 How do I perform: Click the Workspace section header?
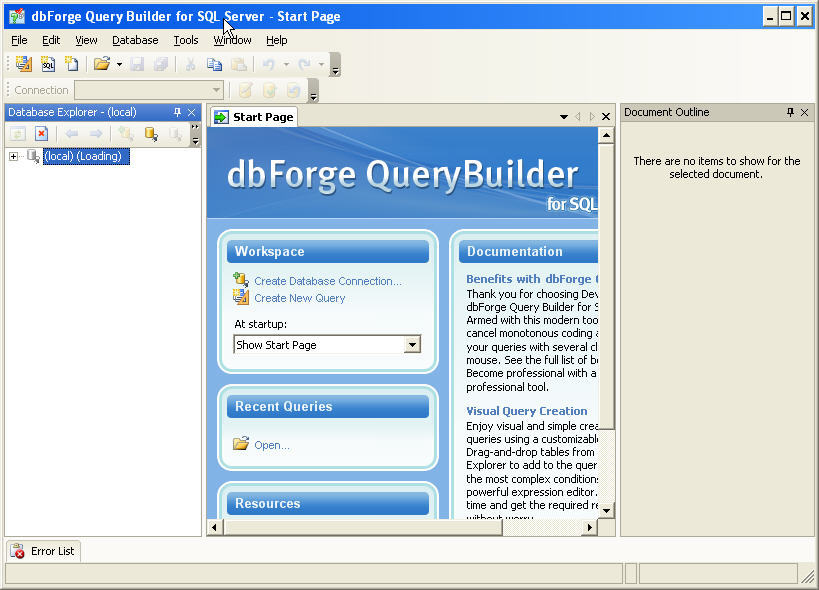[x=328, y=251]
